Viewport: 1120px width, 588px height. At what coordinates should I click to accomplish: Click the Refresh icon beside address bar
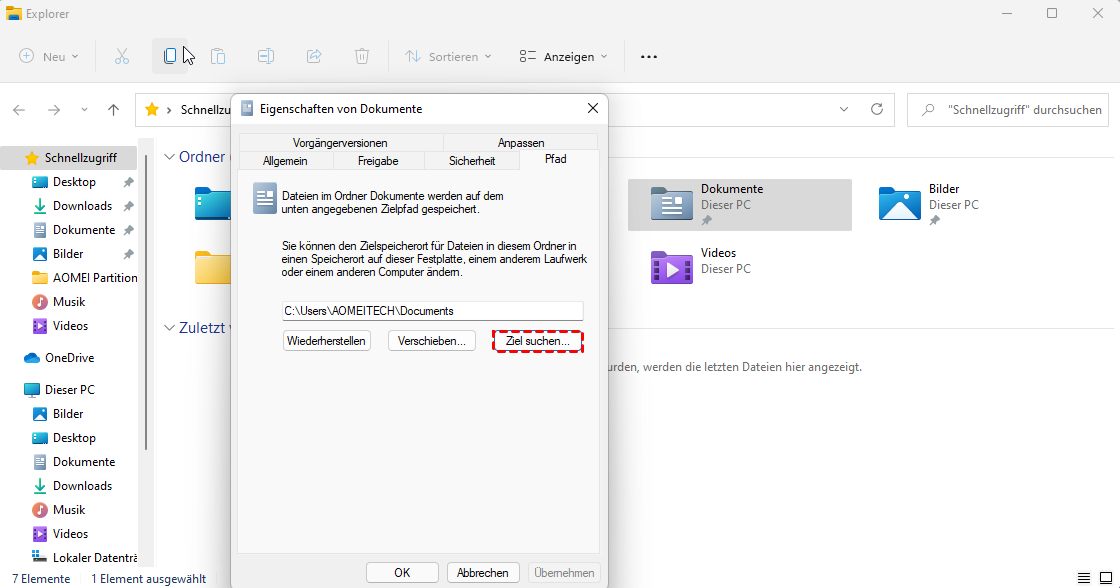point(877,110)
